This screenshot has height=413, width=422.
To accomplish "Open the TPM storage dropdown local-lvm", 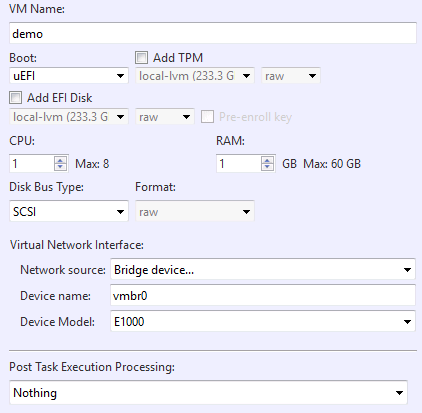I will [x=195, y=76].
